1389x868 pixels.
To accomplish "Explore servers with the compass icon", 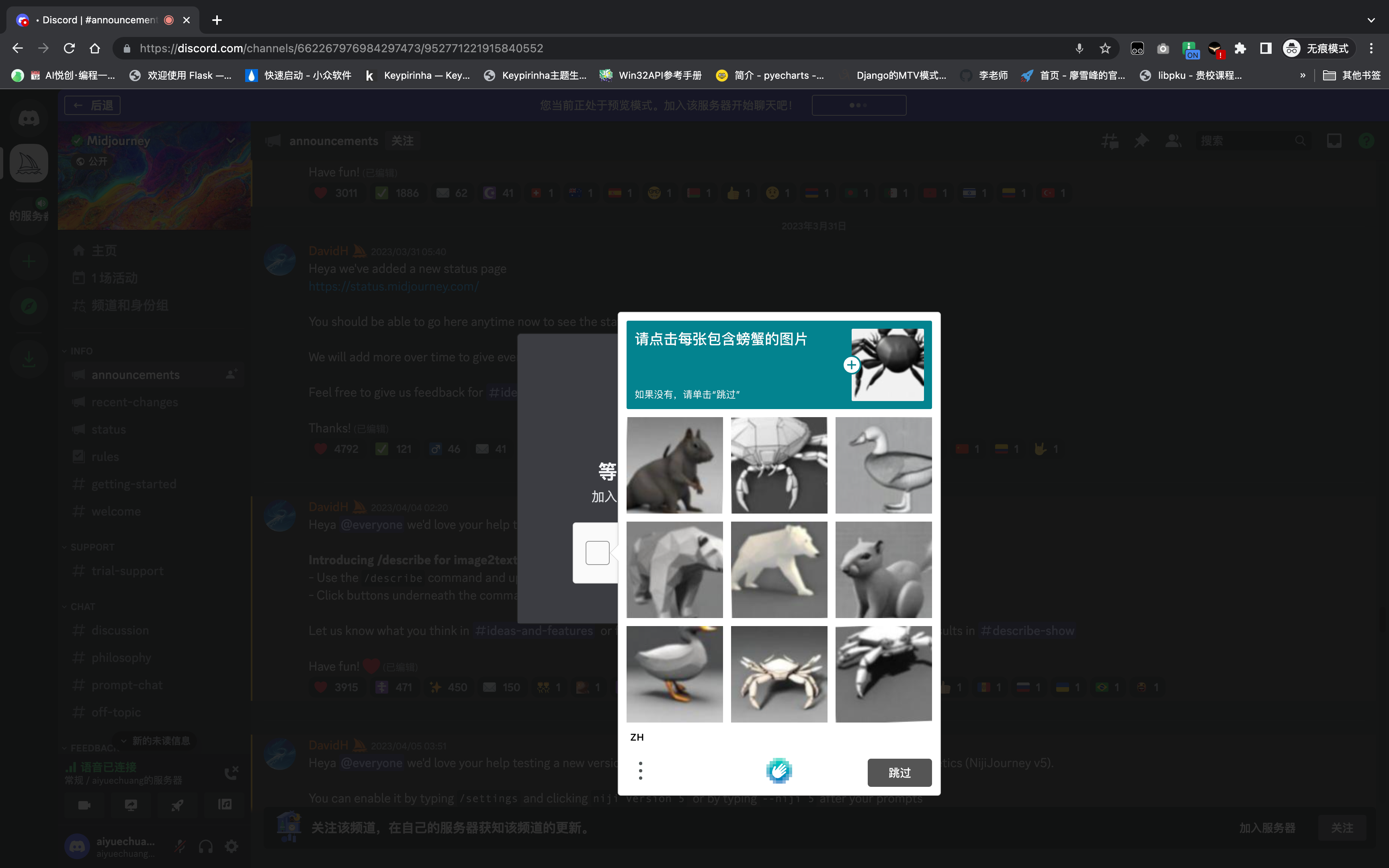I will [x=29, y=306].
